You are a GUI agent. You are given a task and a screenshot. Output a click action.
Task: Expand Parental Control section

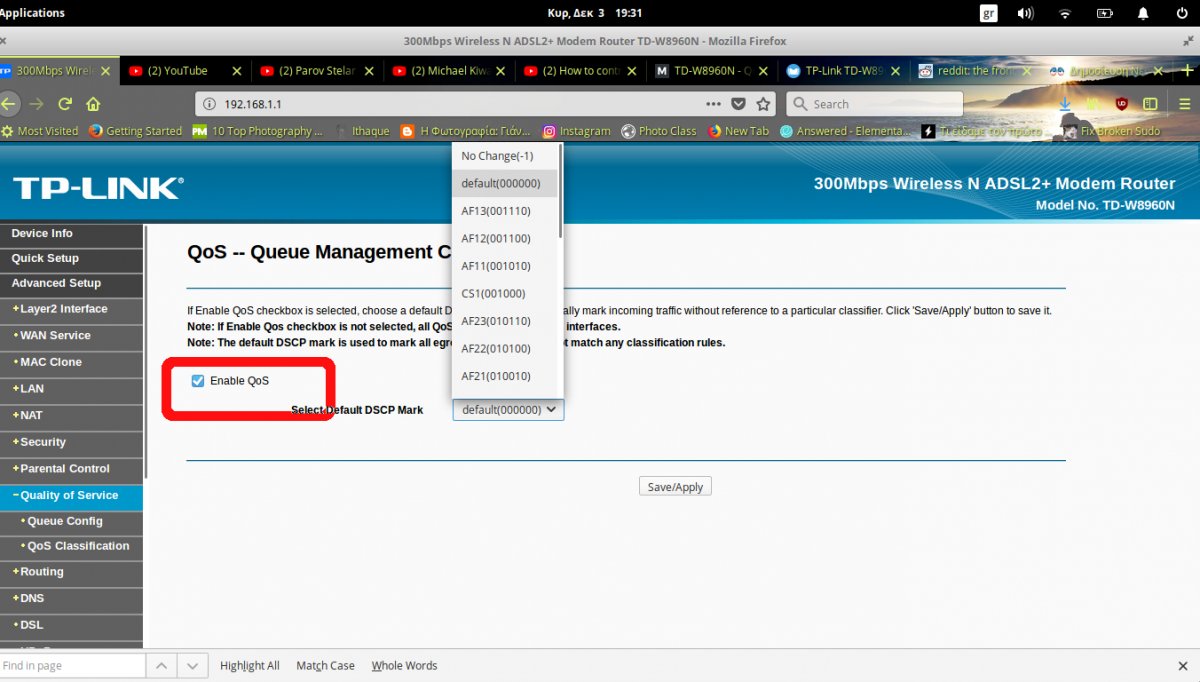pyautogui.click(x=71, y=469)
